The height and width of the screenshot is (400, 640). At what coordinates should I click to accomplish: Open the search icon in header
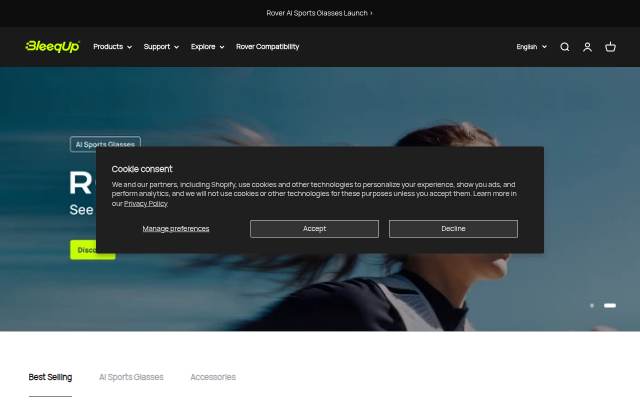[x=564, y=47]
